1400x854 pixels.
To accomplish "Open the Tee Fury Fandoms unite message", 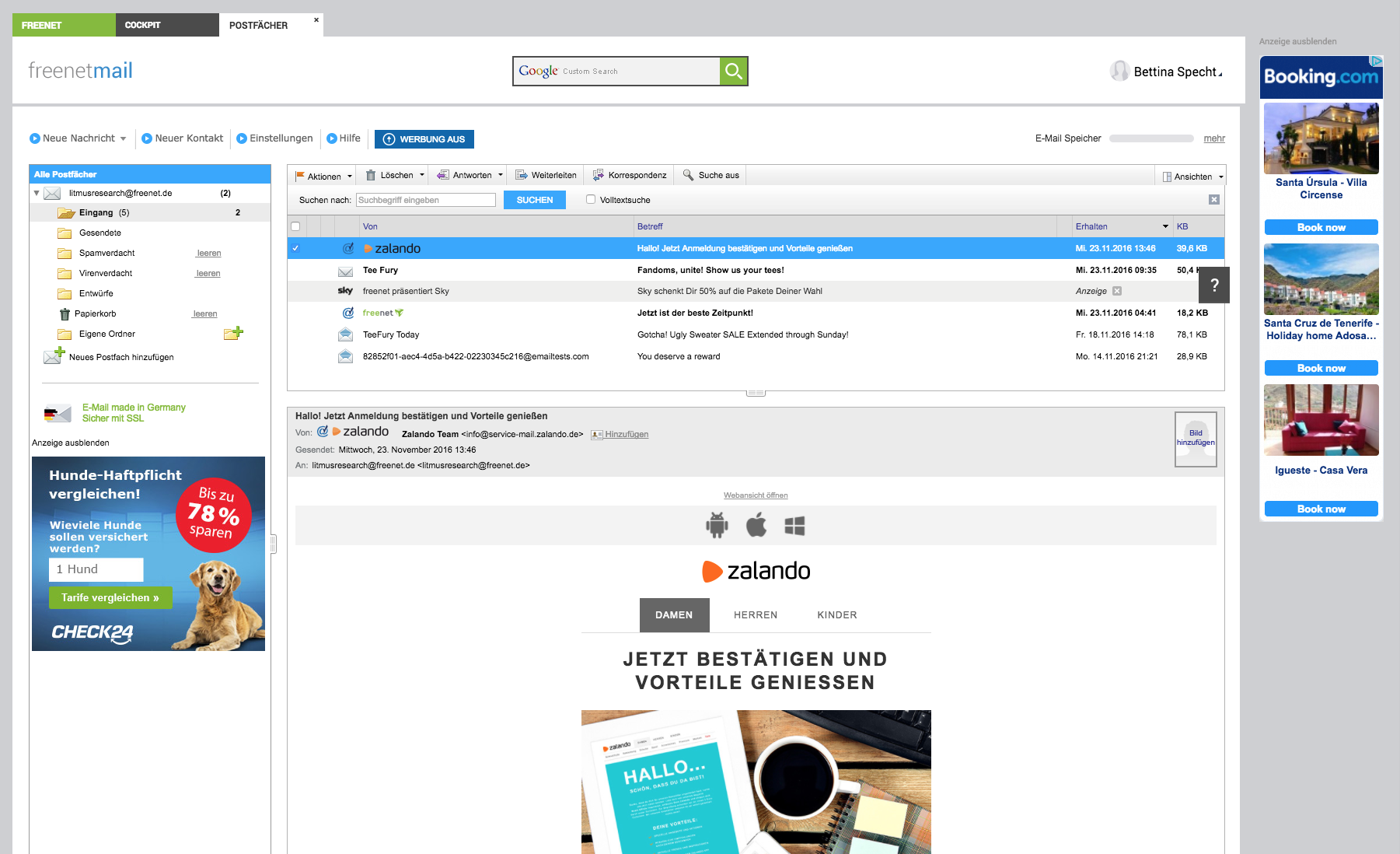I will point(756,270).
